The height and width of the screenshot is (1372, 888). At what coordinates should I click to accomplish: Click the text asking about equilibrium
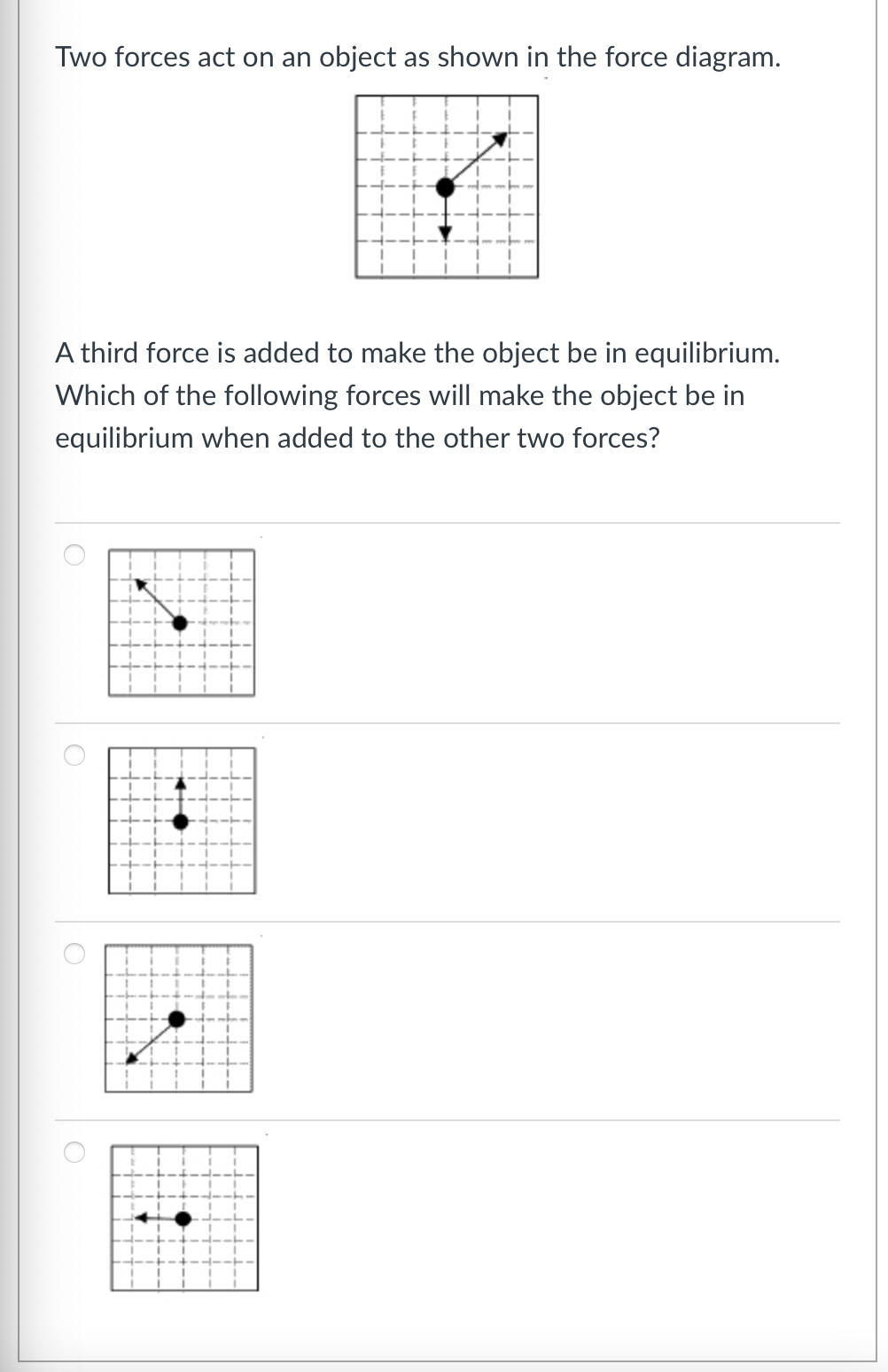[x=417, y=395]
